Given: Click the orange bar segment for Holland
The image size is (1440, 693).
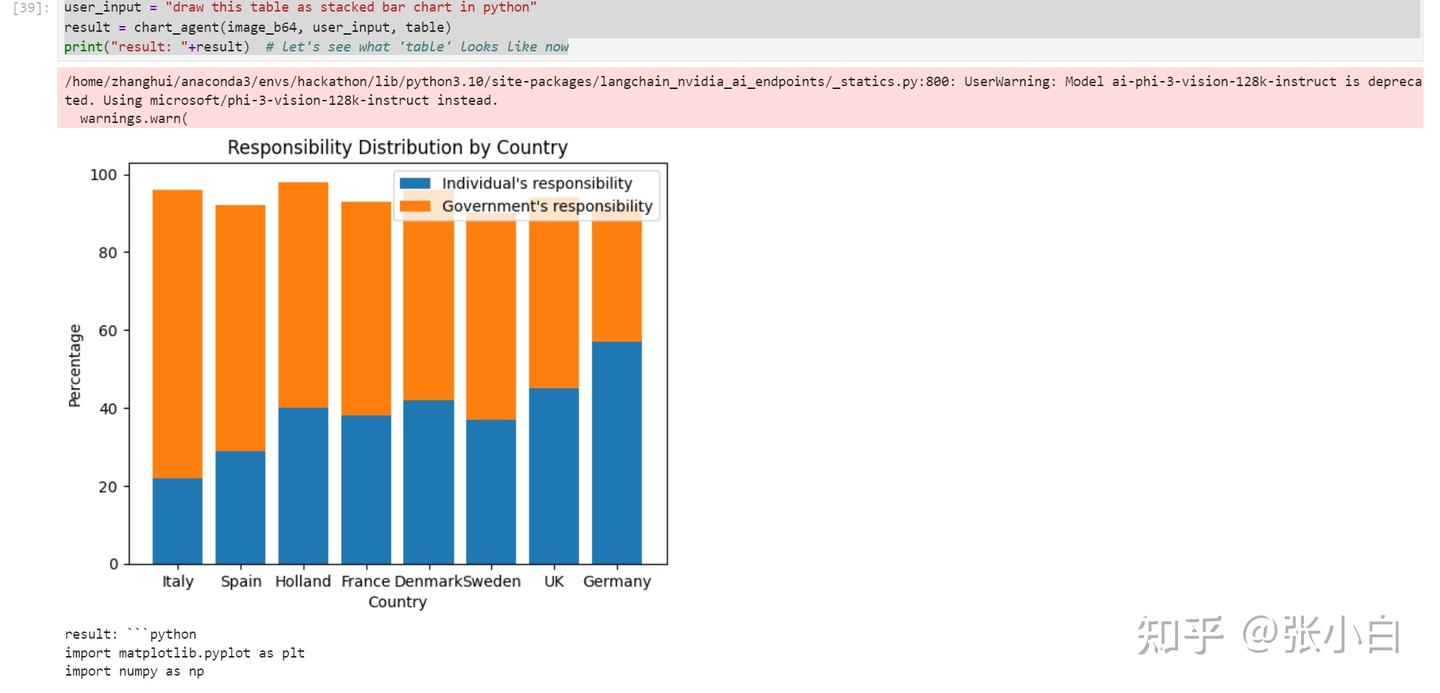Looking at the screenshot, I should click(303, 295).
